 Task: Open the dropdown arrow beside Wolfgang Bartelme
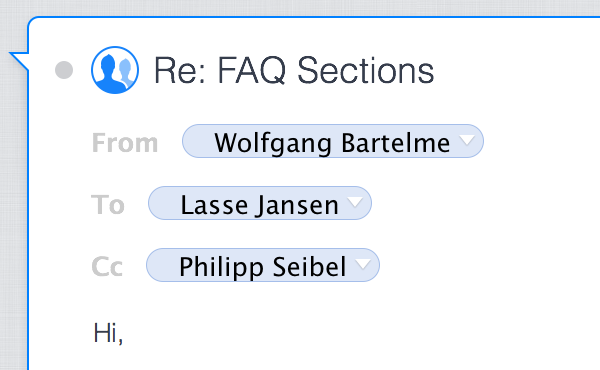(x=467, y=140)
